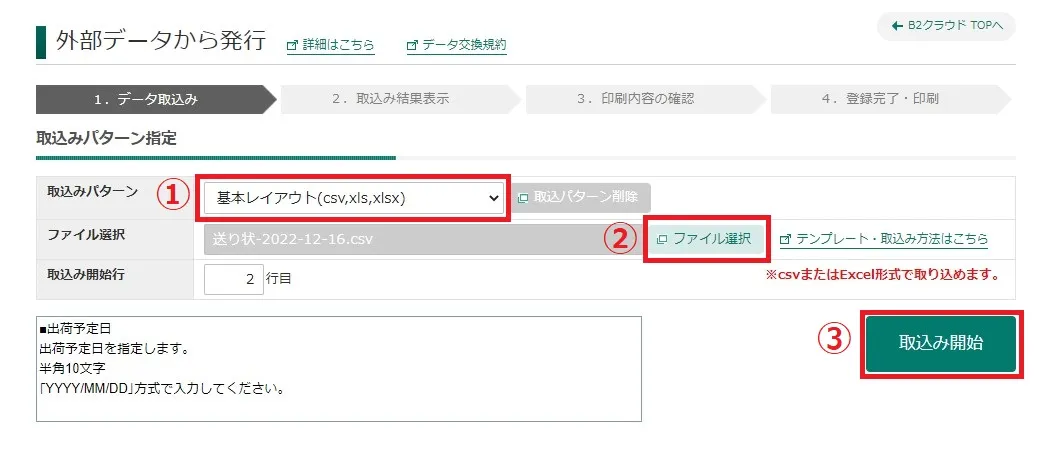Click the external-link icon beside データ交換規約
This screenshot has width=1047, height=452.
point(412,45)
